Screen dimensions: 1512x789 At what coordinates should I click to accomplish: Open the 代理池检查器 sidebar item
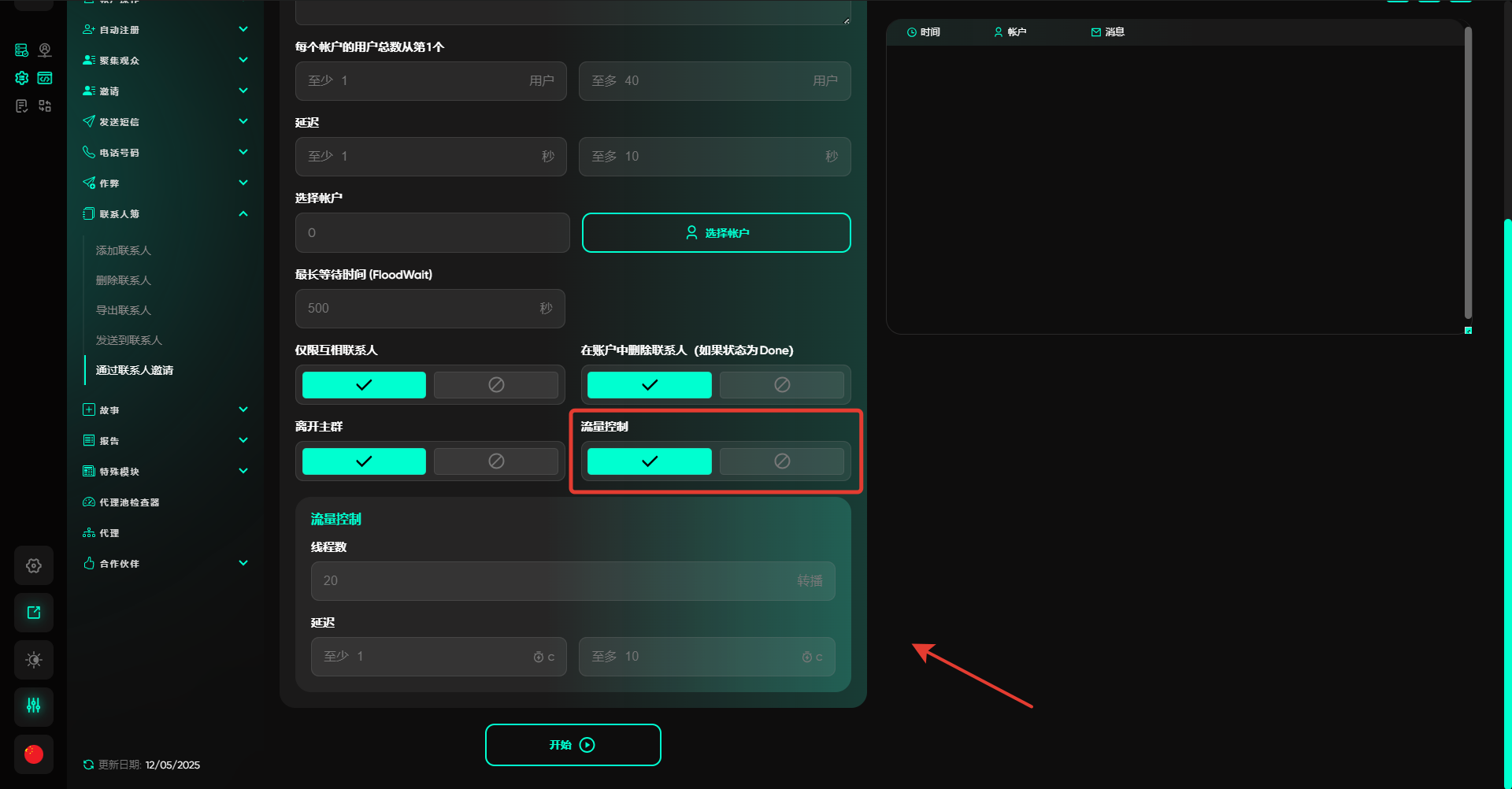click(128, 502)
